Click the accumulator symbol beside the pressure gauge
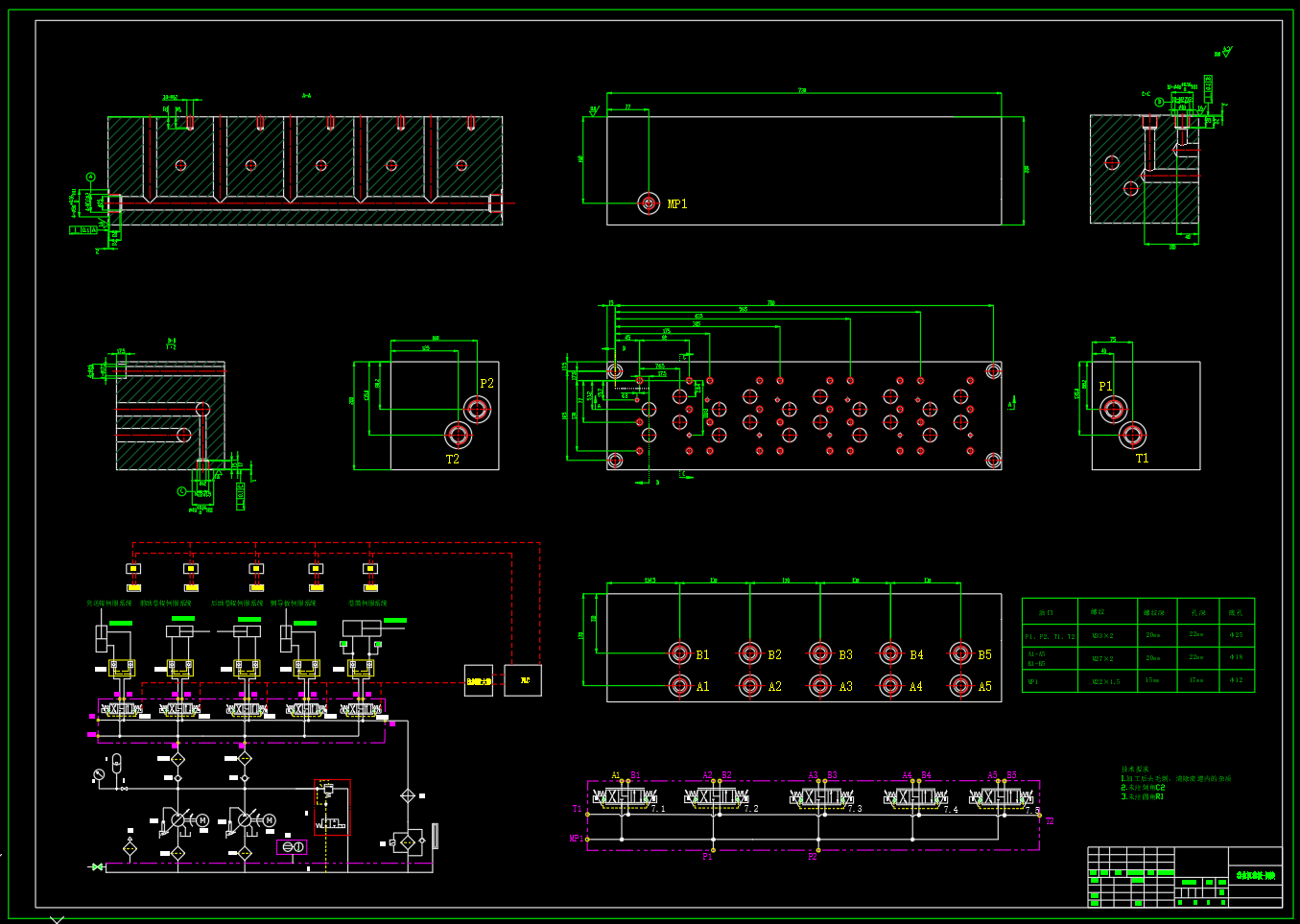Viewport: 1300px width, 924px height. (x=117, y=764)
